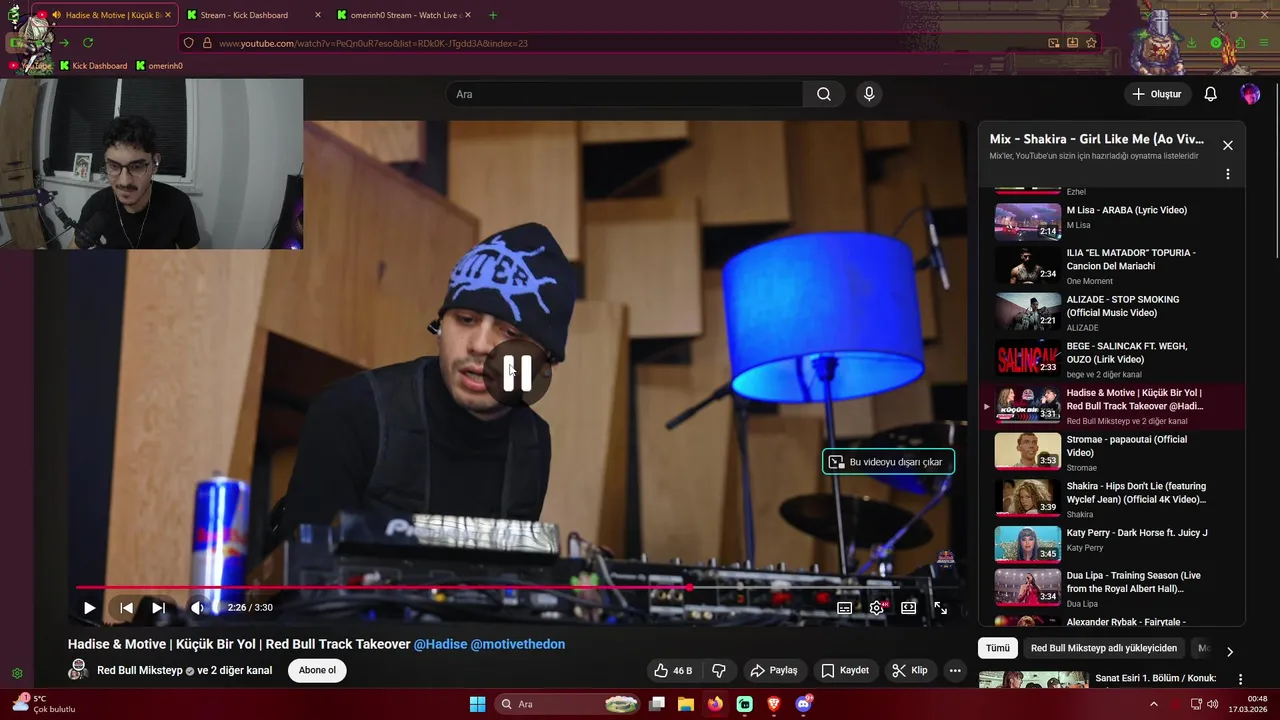Select 'Red Bull Miksteyp adlı yükleyiciden' chip

(1104, 648)
